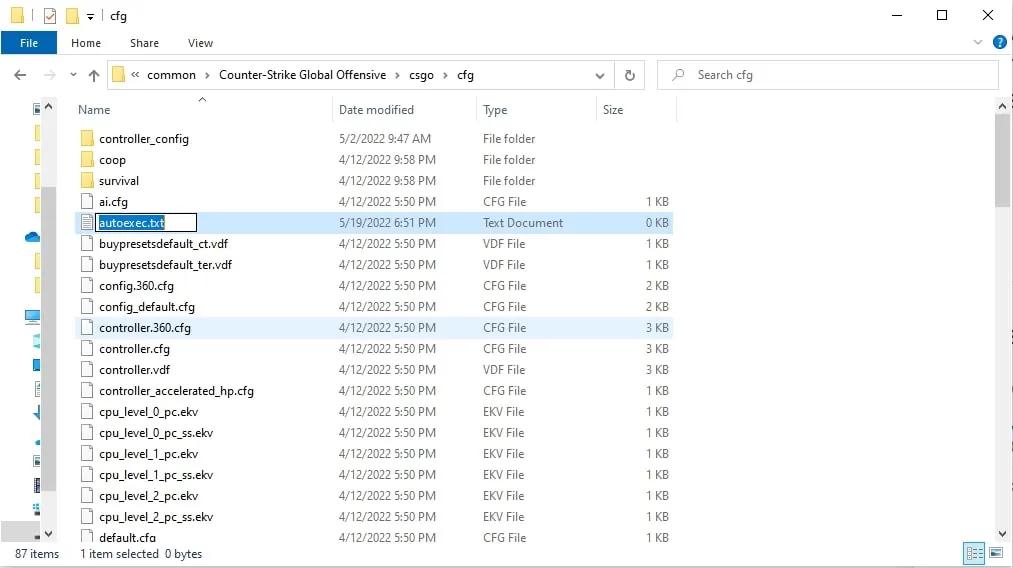Click the file list scroll down arrow
The image size is (1013, 568).
pos(1003,534)
